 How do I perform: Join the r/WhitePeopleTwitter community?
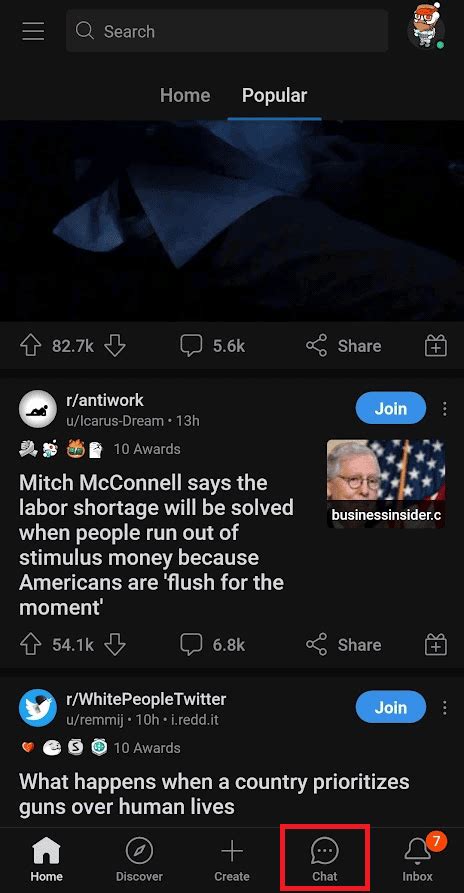coord(391,707)
